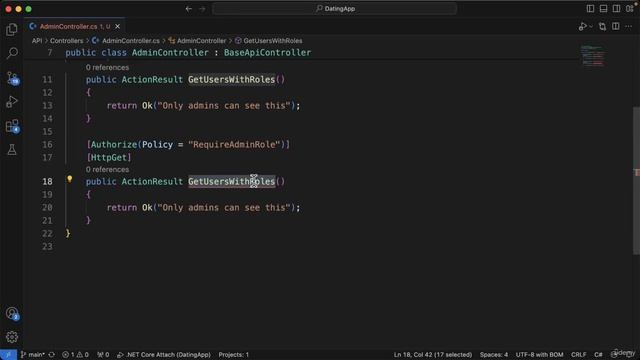Click CRLF end of line setting

pyautogui.click(x=578, y=355)
